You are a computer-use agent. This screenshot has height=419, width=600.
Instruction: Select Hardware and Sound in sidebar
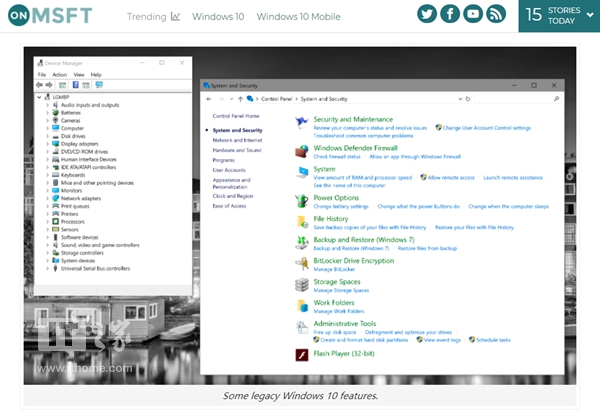pos(237,150)
